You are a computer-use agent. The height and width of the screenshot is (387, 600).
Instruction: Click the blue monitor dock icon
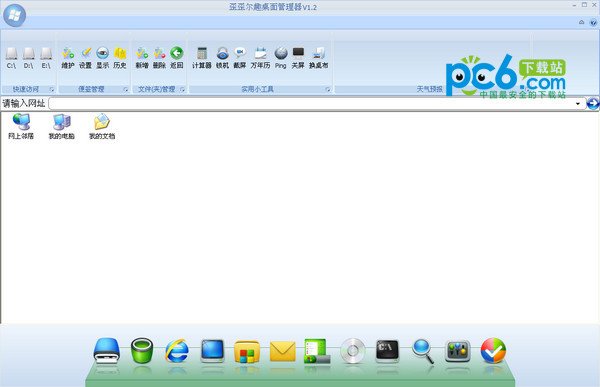[x=212, y=351]
